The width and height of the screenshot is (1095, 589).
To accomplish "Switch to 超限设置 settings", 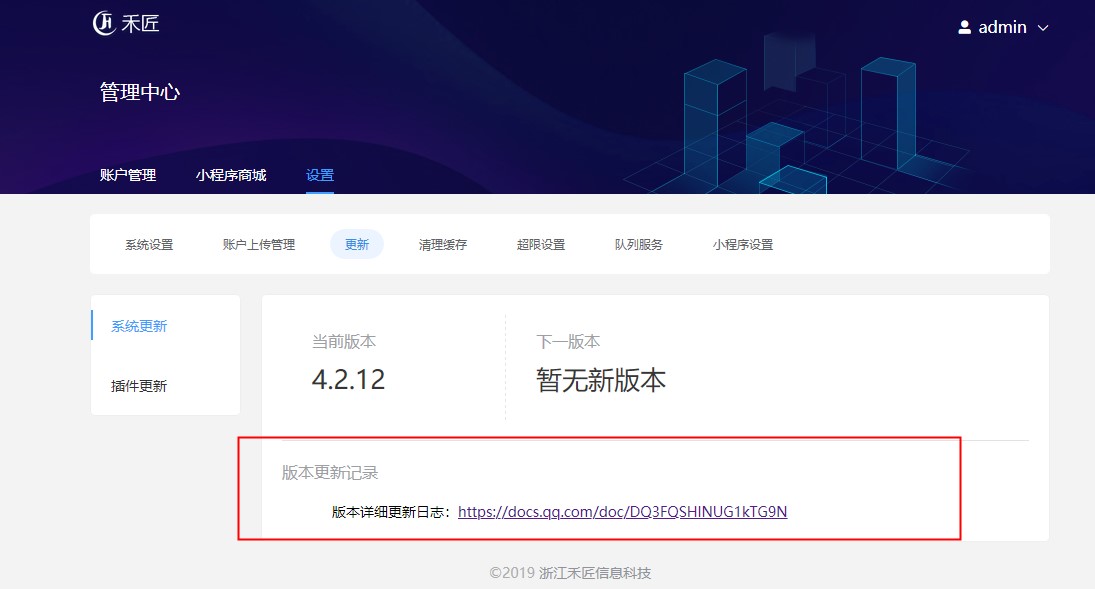I will 539,243.
